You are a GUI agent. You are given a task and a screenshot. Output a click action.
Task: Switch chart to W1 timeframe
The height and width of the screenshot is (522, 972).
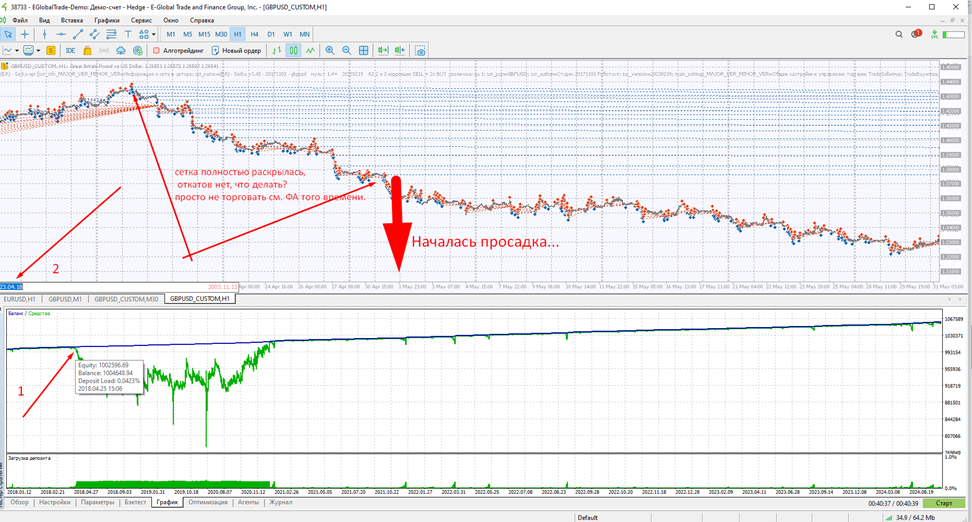coord(288,34)
